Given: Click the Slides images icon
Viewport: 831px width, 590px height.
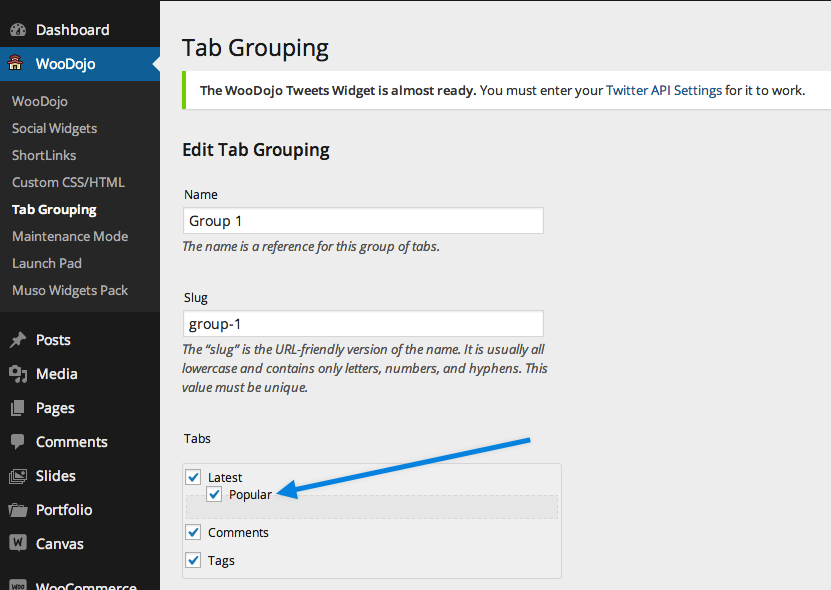Looking at the screenshot, I should [17, 476].
